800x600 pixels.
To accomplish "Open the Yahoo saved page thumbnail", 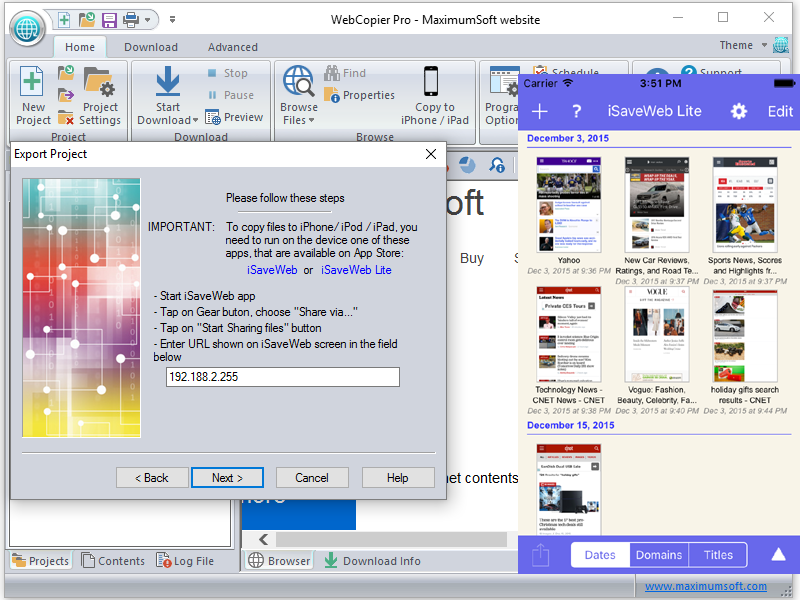I will click(568, 205).
